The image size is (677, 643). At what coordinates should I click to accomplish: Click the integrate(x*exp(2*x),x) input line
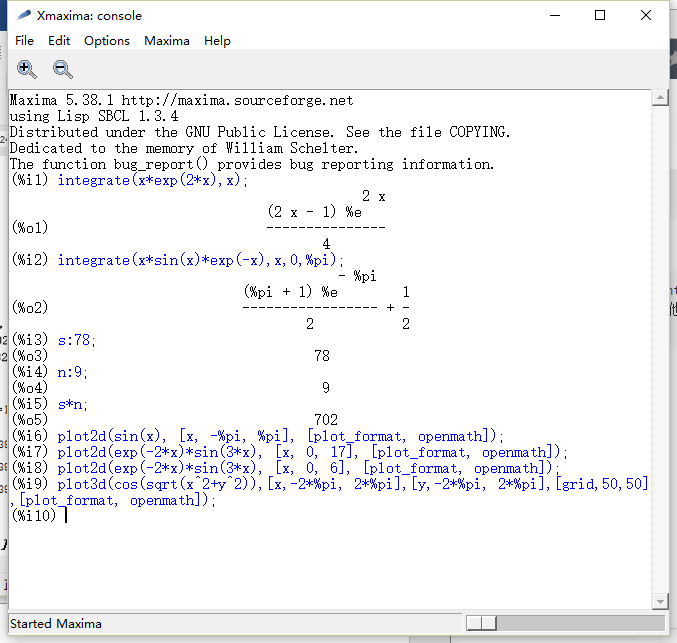click(x=153, y=180)
